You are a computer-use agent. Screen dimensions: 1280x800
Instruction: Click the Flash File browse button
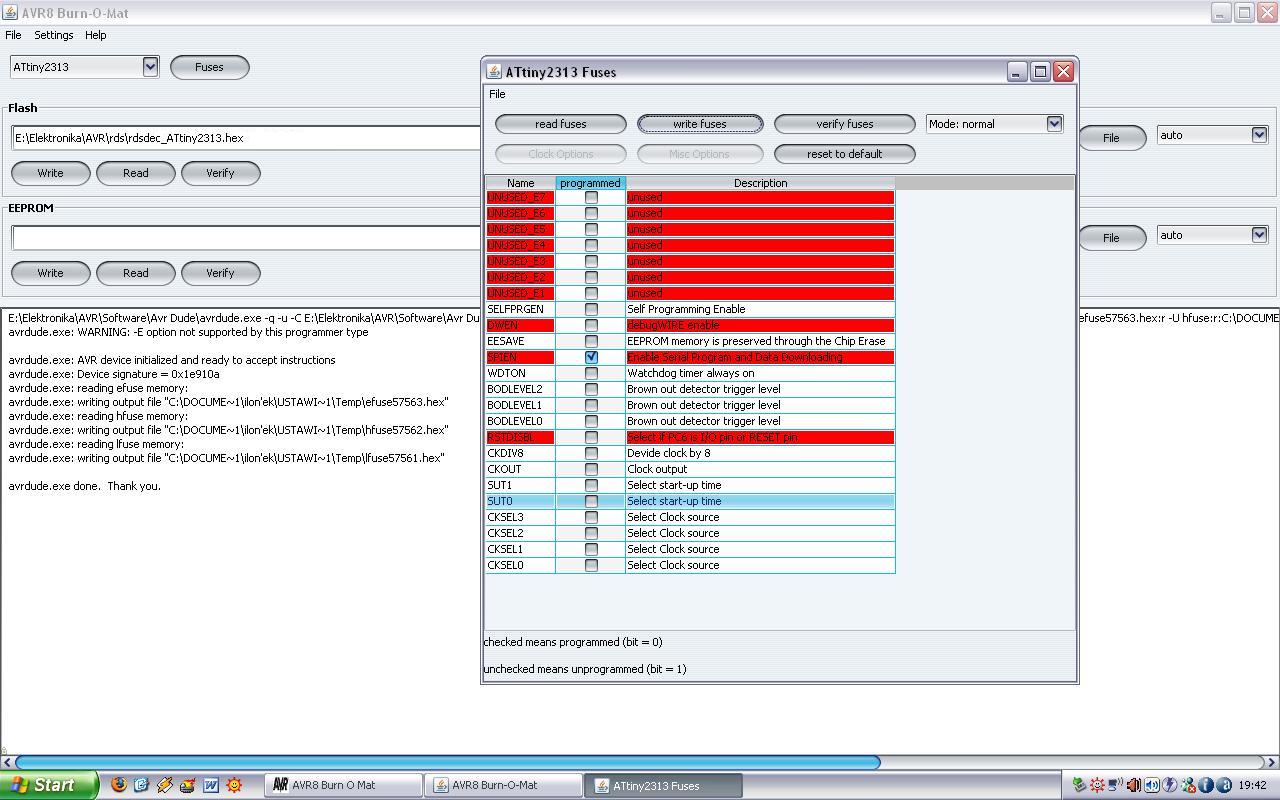tap(1111, 138)
